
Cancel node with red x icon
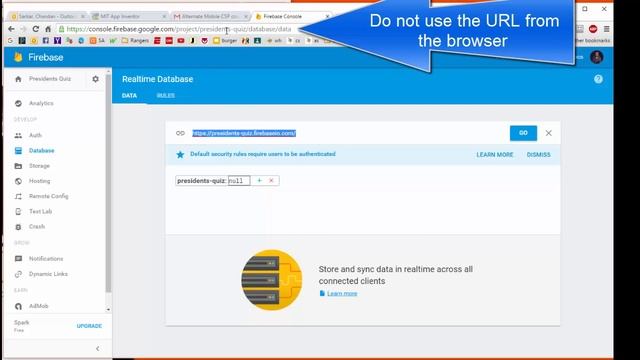tap(271, 180)
